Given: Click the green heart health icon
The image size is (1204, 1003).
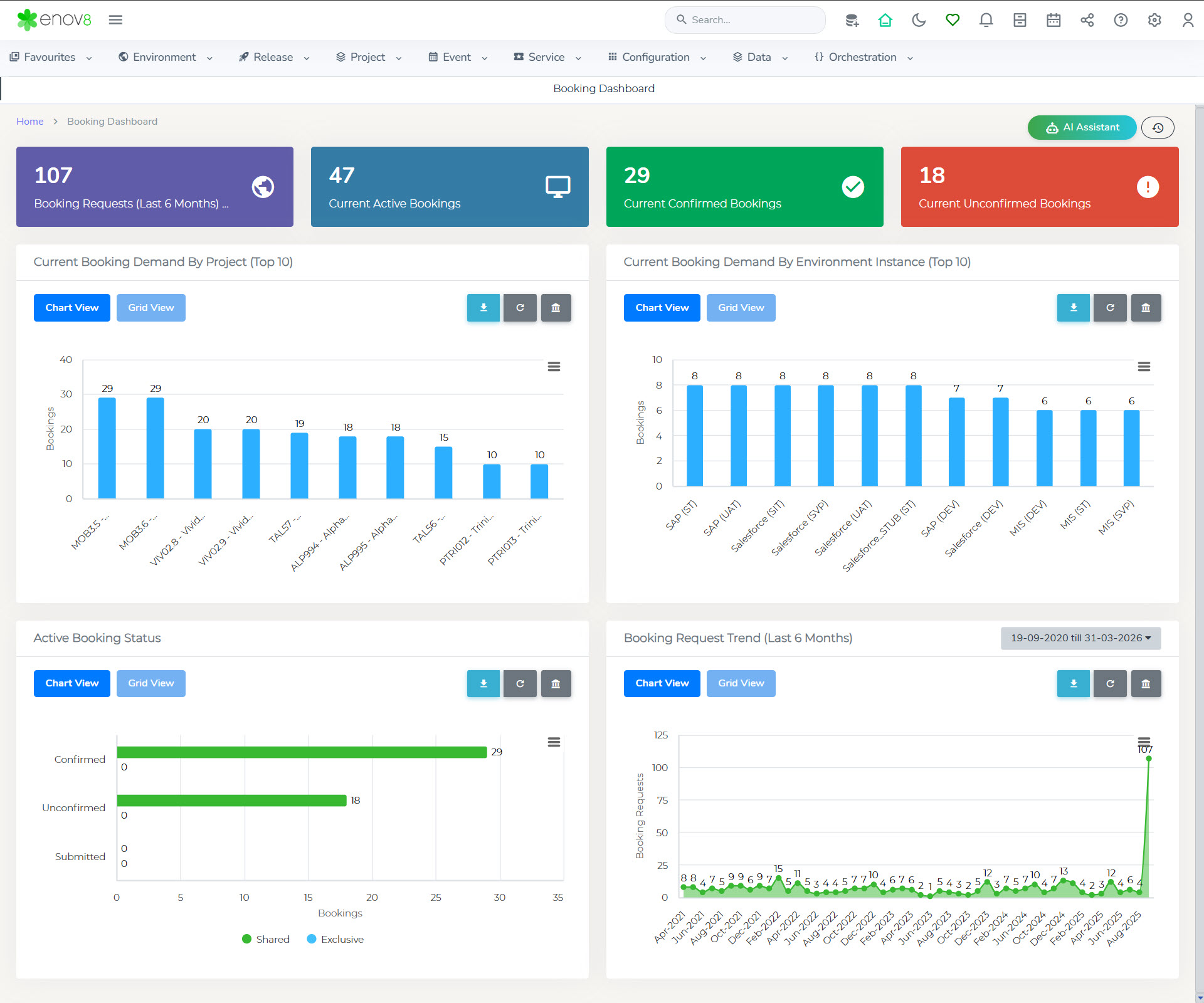Looking at the screenshot, I should 953,20.
